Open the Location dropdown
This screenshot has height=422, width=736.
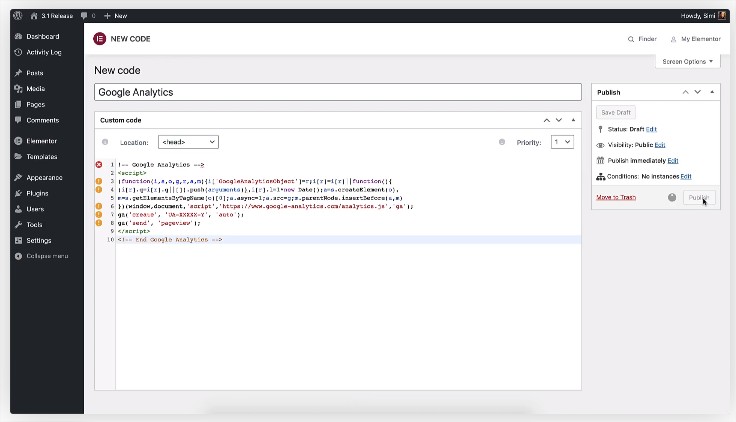[188, 142]
